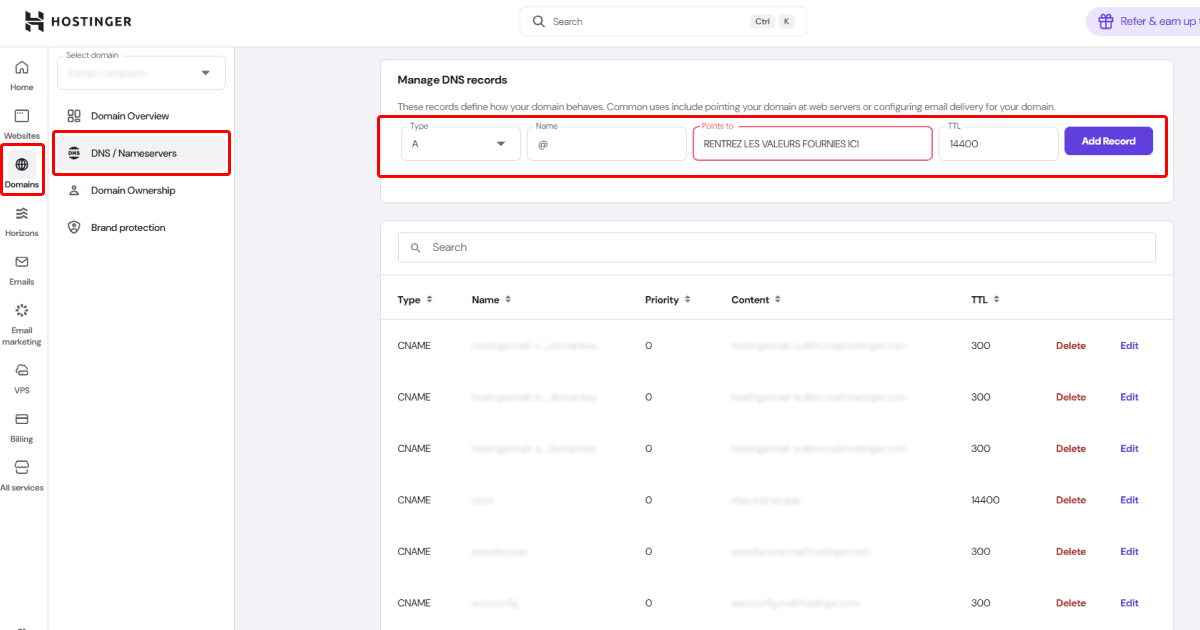Sort records by Priority column
Viewport: 1200px width, 630px height.
tap(668, 299)
